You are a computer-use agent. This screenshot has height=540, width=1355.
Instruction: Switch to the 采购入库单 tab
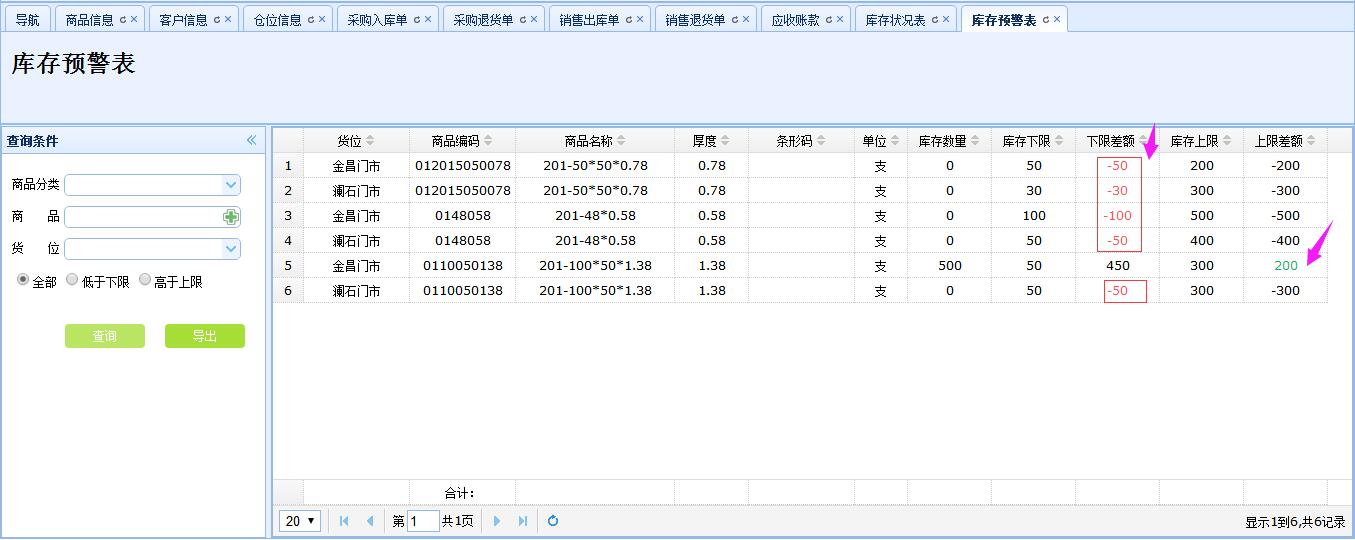tap(377, 20)
